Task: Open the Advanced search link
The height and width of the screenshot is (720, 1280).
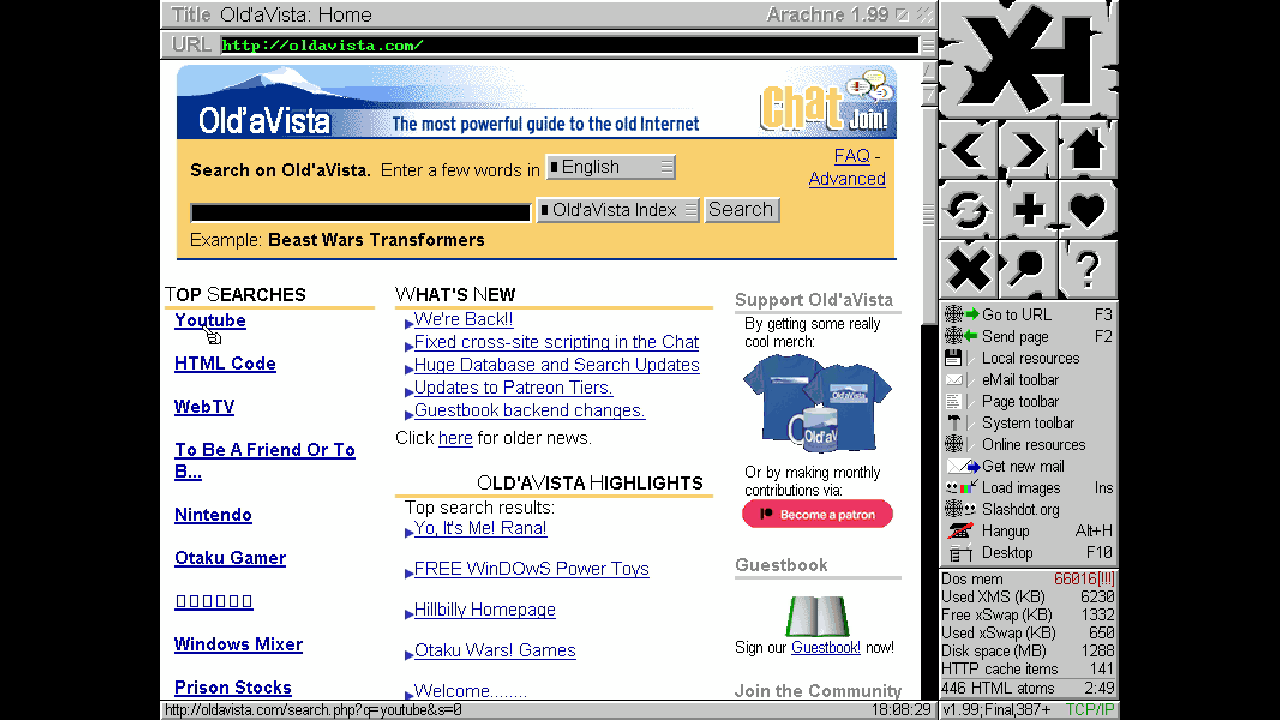Action: [x=847, y=179]
